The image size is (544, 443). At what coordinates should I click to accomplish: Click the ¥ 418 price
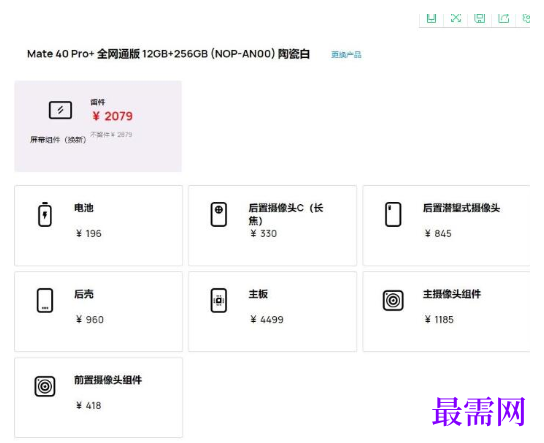tap(88, 406)
